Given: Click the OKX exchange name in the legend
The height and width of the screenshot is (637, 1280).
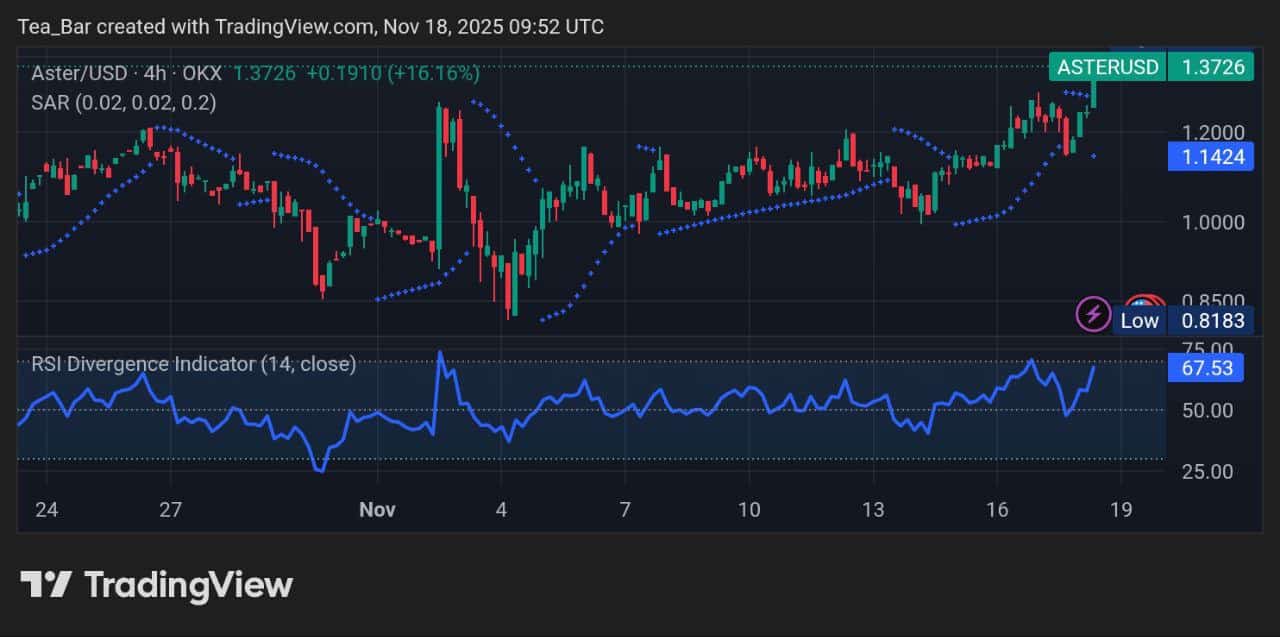Looking at the screenshot, I should (x=203, y=73).
